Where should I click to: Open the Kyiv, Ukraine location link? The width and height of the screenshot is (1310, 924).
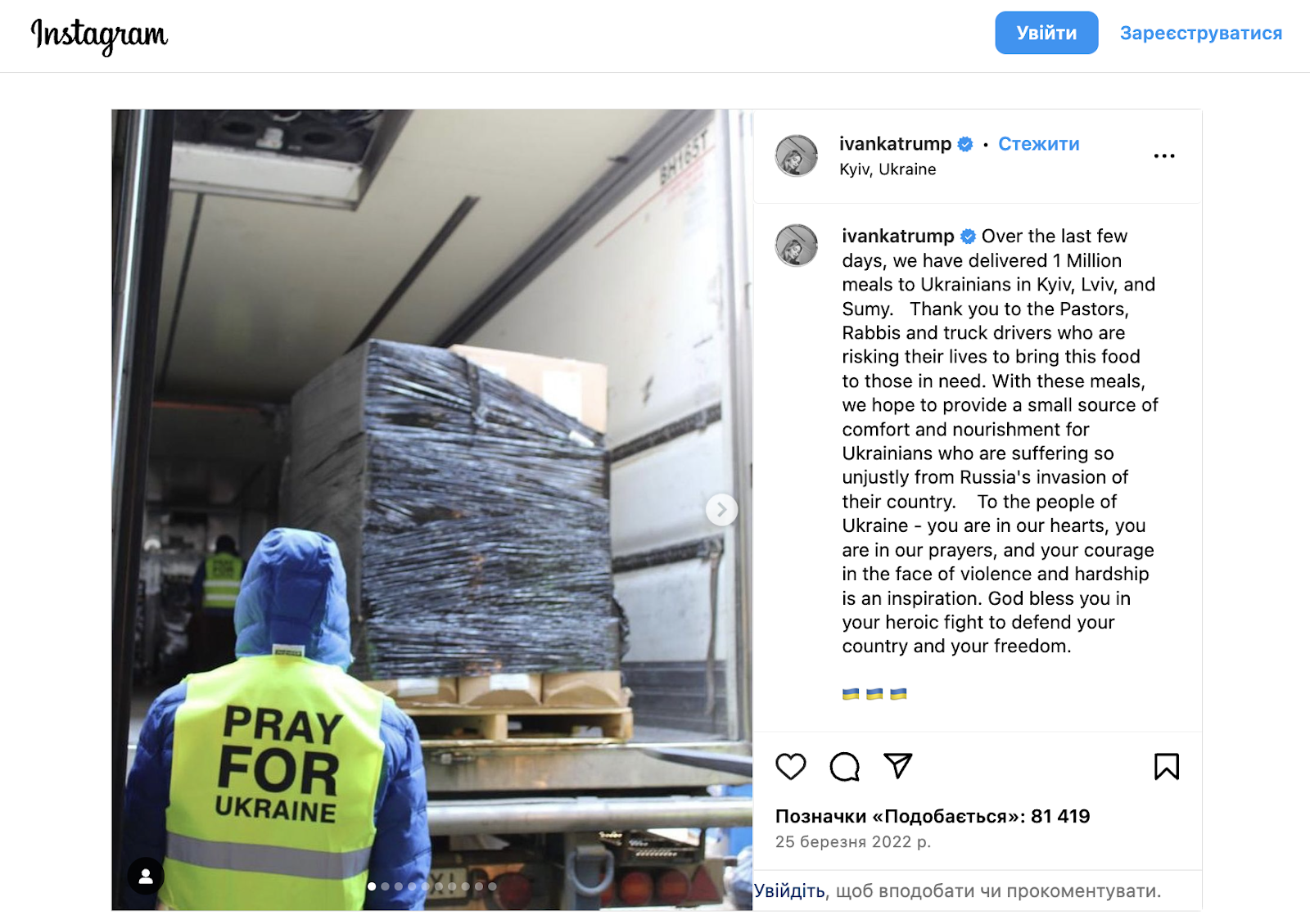click(888, 169)
